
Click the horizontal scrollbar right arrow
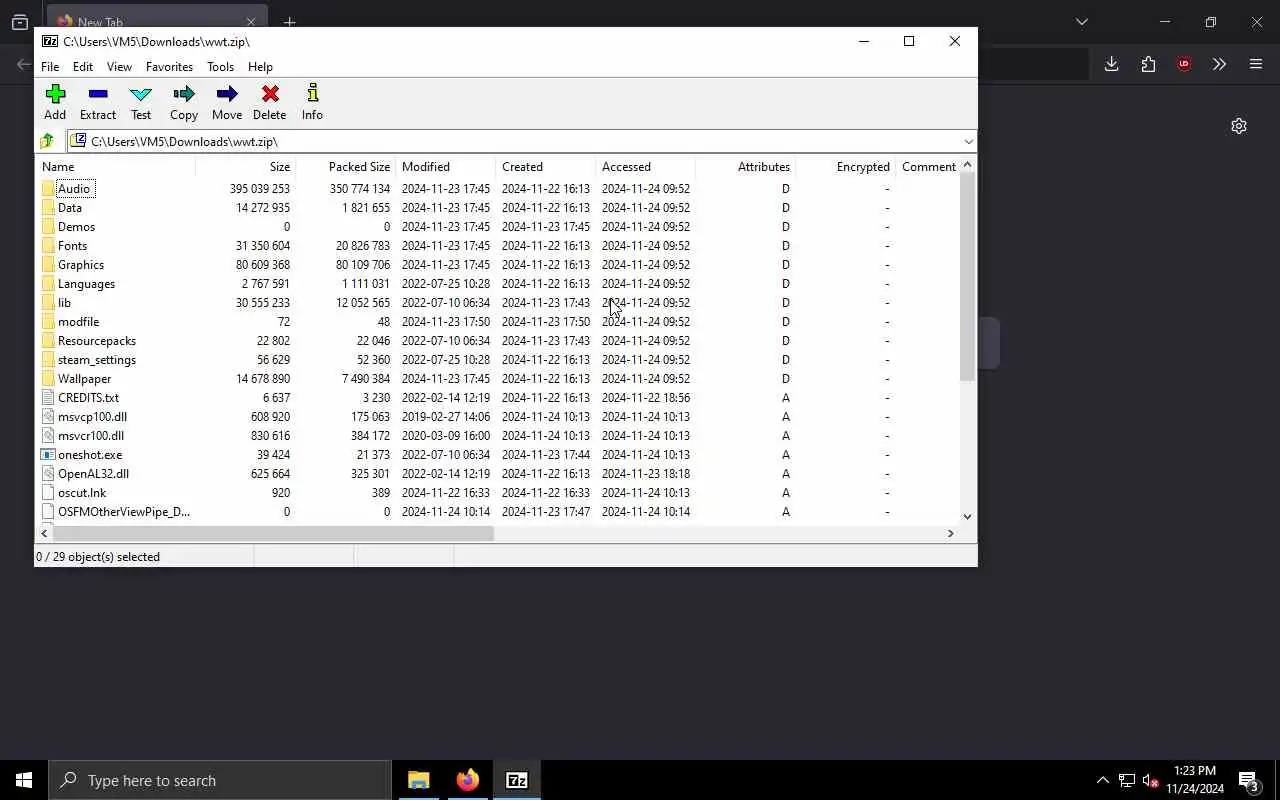point(950,533)
